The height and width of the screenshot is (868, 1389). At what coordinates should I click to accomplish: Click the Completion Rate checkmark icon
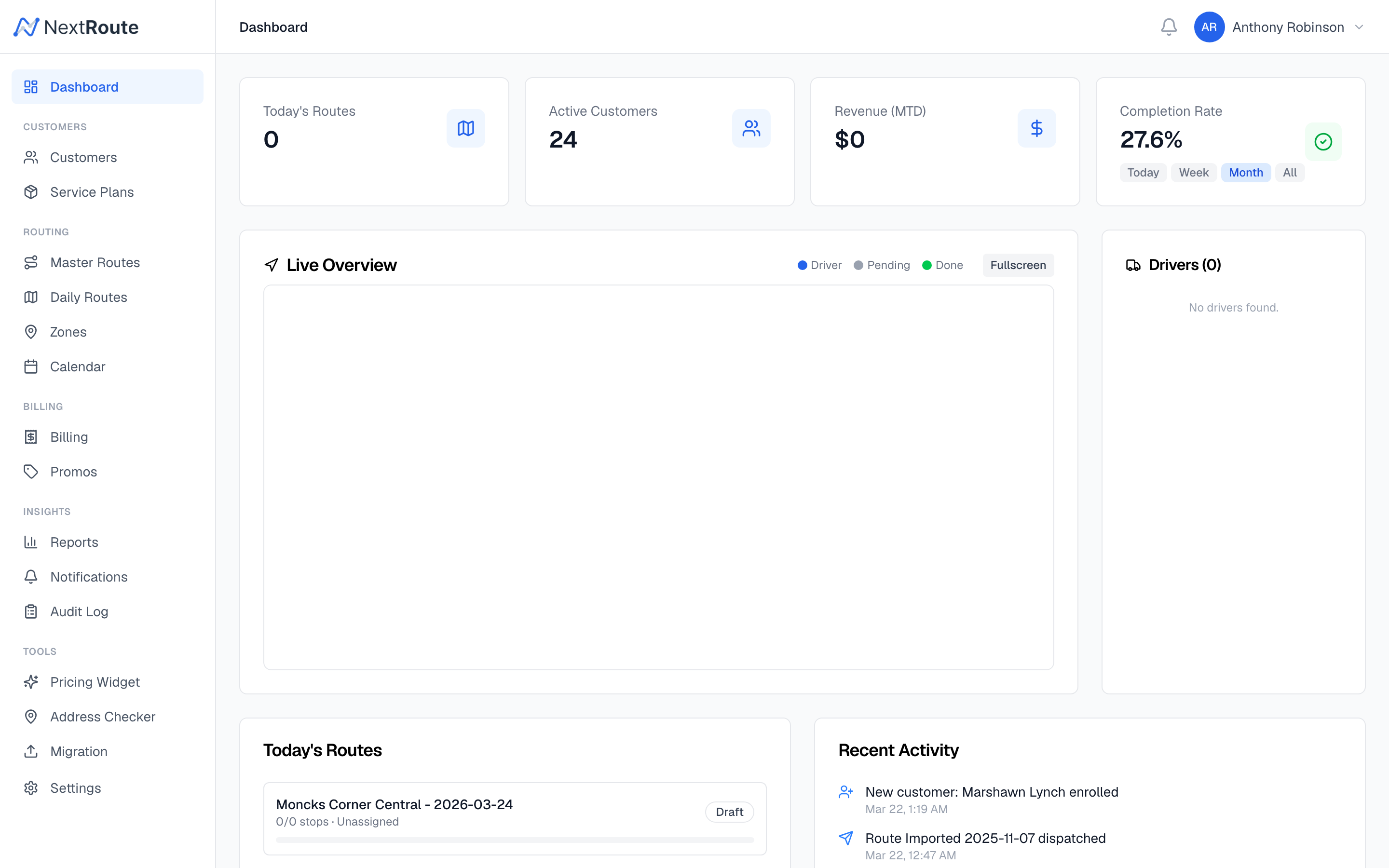pos(1322,142)
